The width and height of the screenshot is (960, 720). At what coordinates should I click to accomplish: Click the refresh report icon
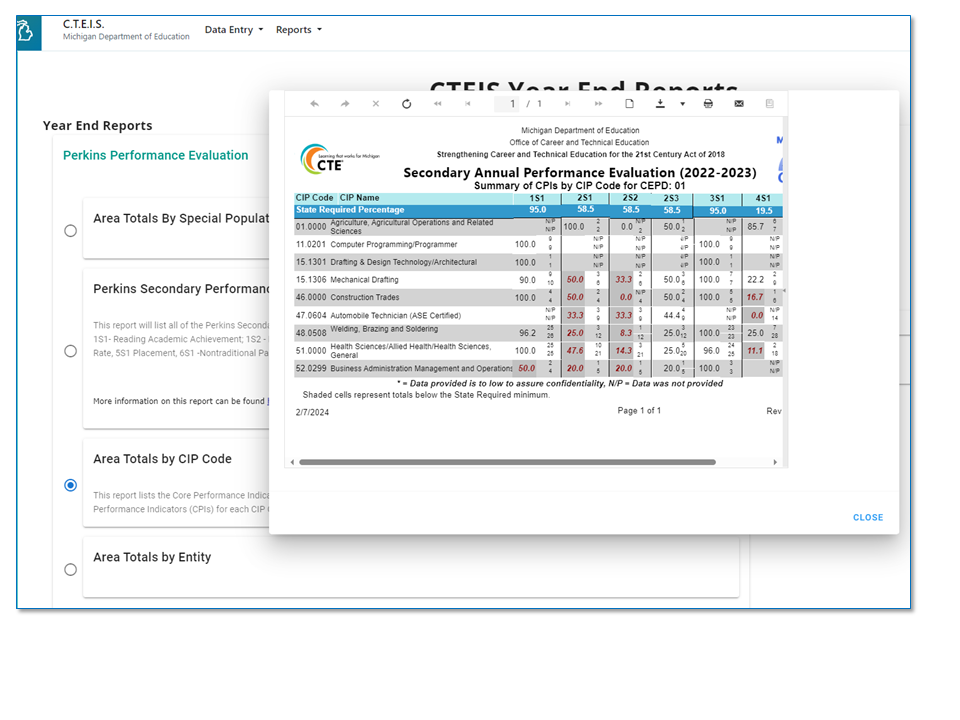[x=406, y=104]
